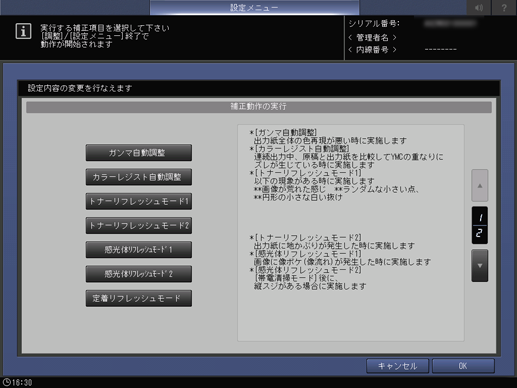Go to next page with down arrow
The height and width of the screenshot is (388, 517).
480,266
